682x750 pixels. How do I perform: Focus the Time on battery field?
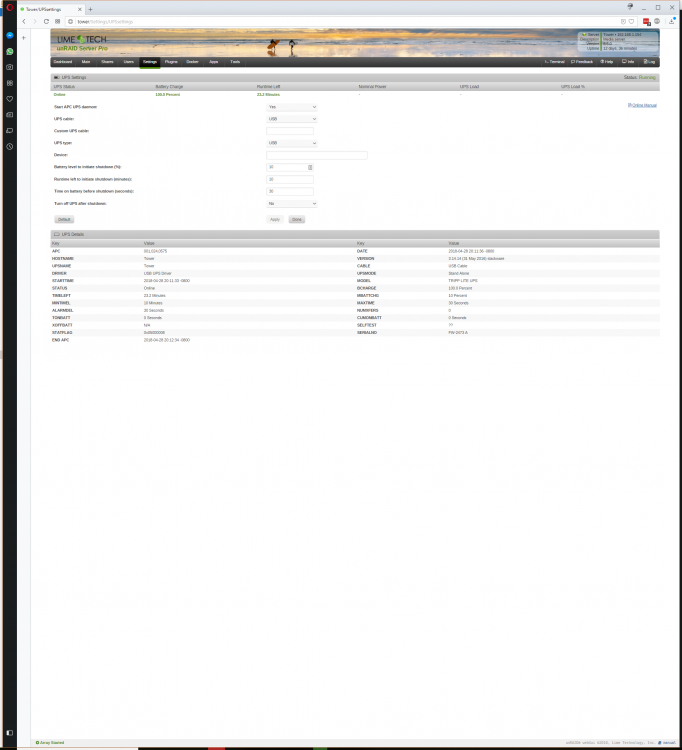coord(290,191)
